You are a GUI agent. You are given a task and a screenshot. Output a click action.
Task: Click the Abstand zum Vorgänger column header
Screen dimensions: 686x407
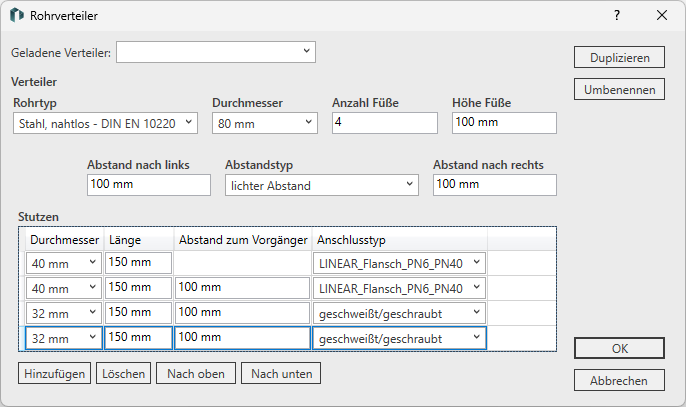pyautogui.click(x=243, y=240)
